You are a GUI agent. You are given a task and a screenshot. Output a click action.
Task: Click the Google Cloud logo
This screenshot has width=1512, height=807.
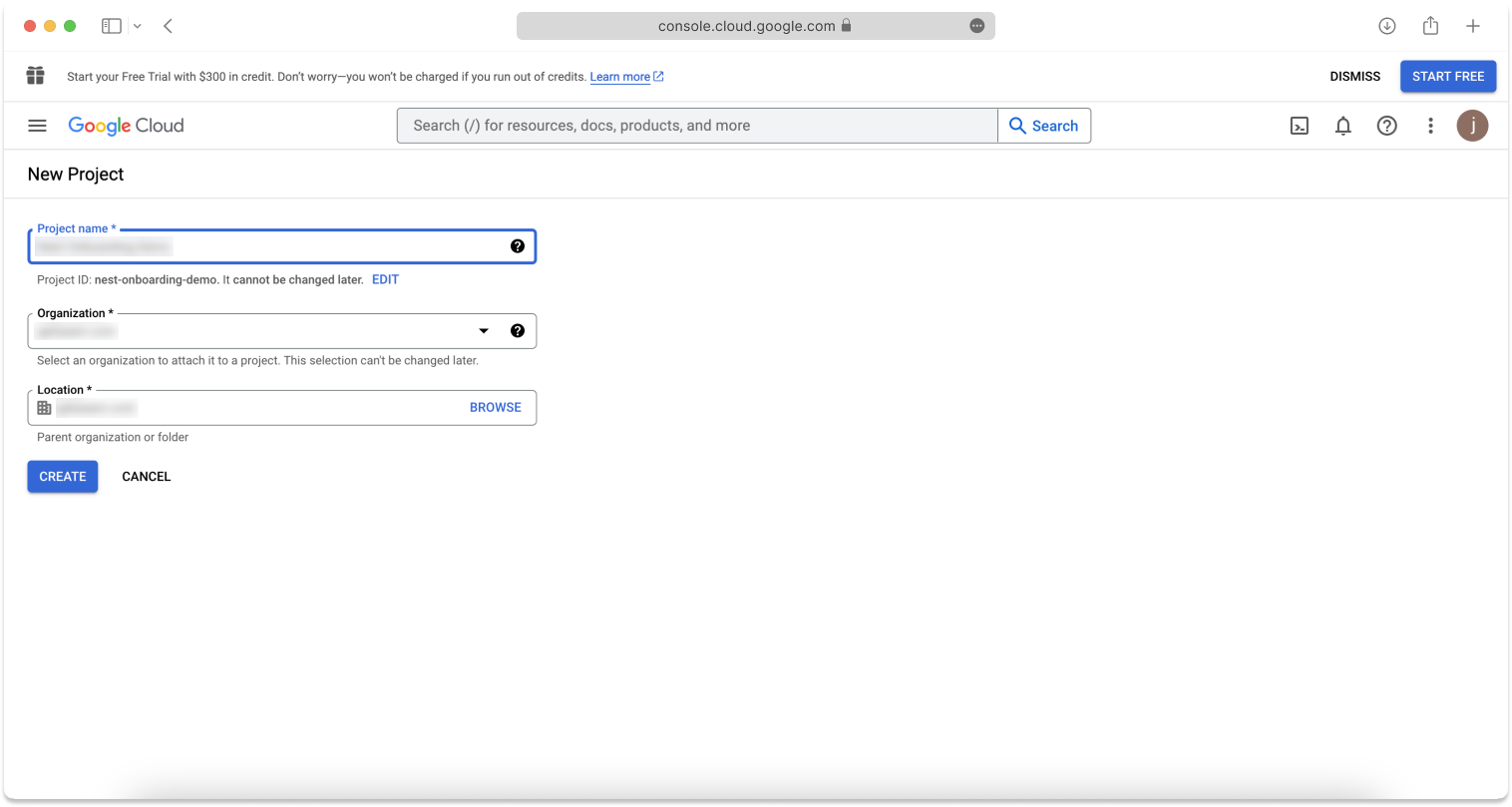click(126, 126)
